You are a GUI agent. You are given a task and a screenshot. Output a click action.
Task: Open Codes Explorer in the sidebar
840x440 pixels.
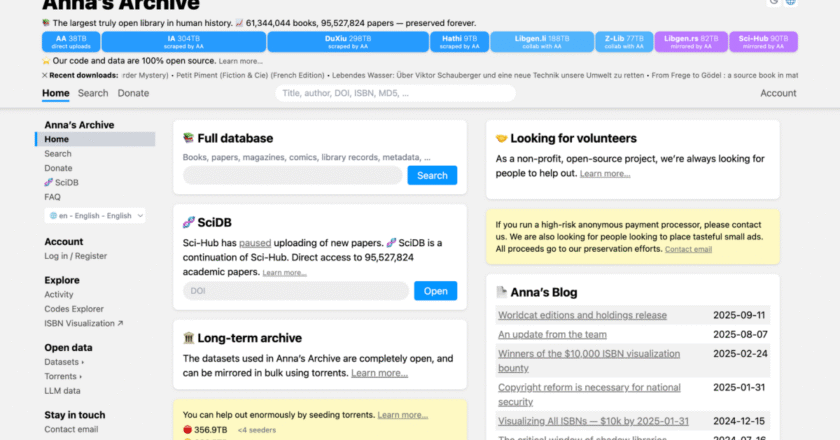pos(74,309)
